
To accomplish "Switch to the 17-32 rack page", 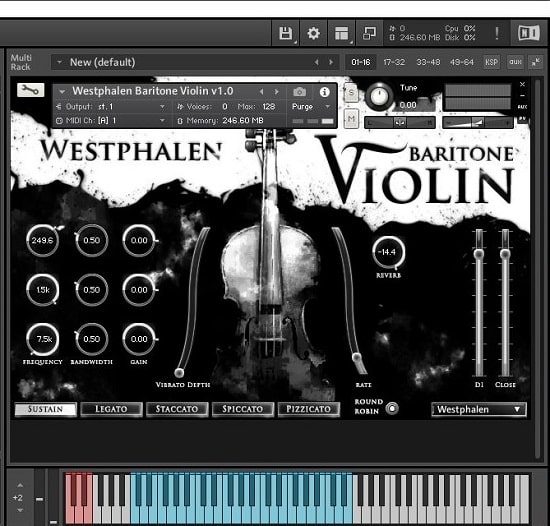I will (394, 62).
